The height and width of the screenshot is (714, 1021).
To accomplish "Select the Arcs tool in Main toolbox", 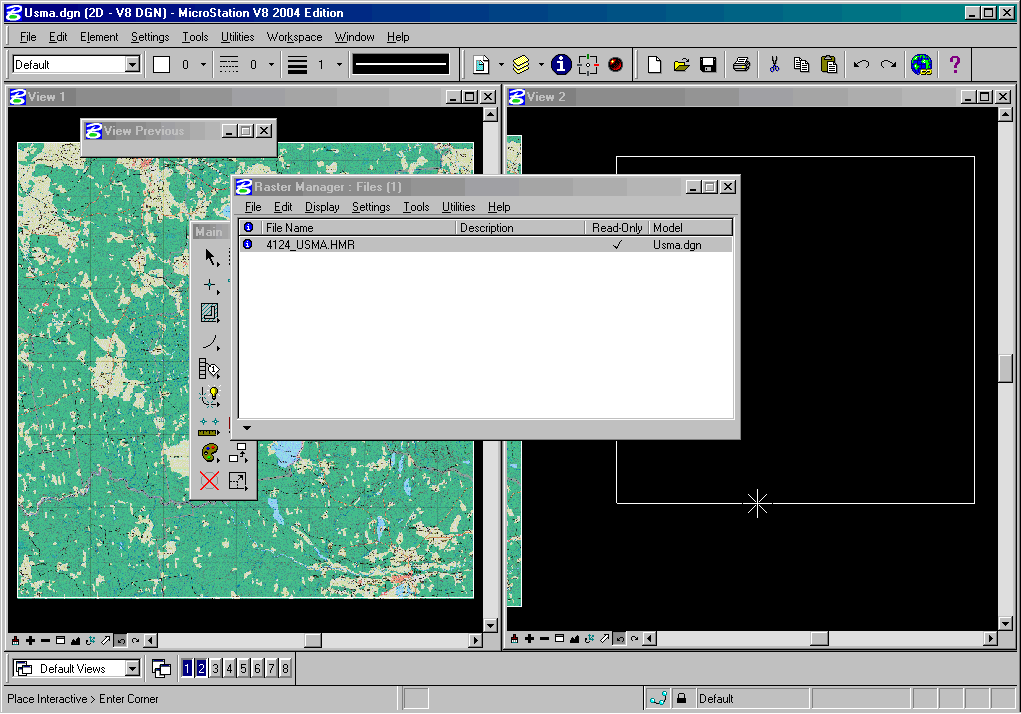I will point(210,342).
